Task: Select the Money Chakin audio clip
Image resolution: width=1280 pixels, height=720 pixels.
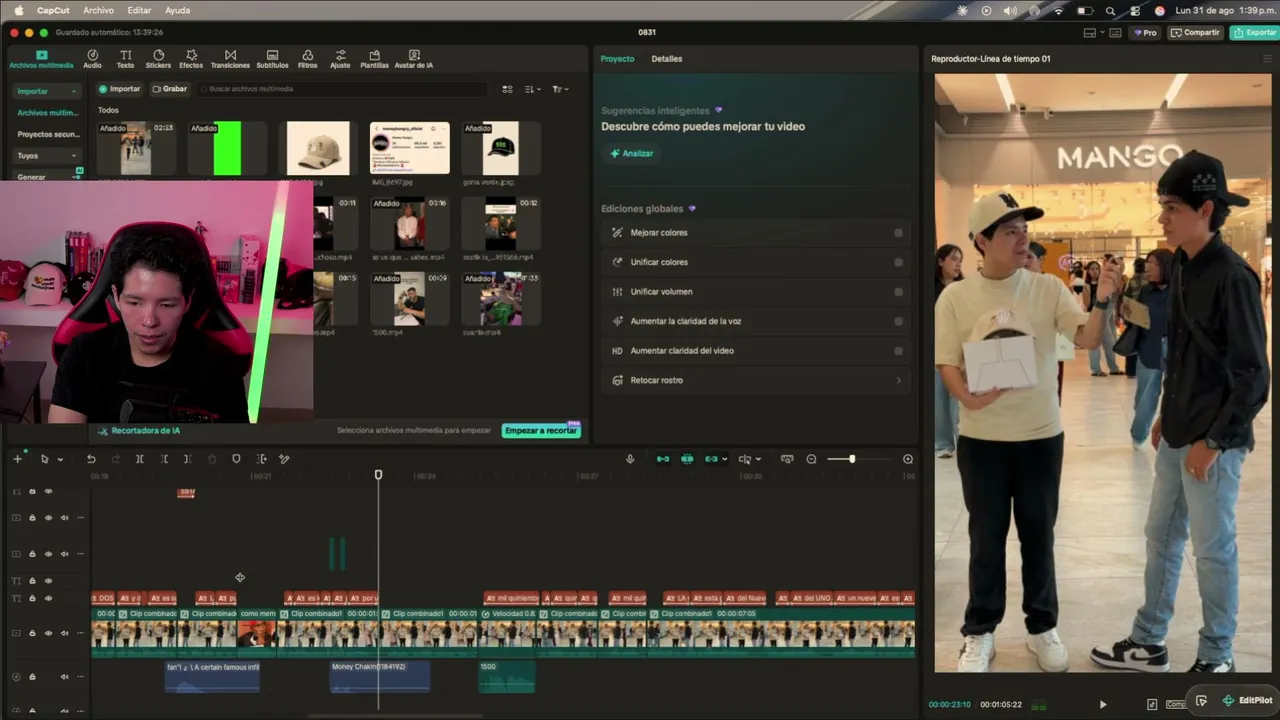Action: click(380, 677)
